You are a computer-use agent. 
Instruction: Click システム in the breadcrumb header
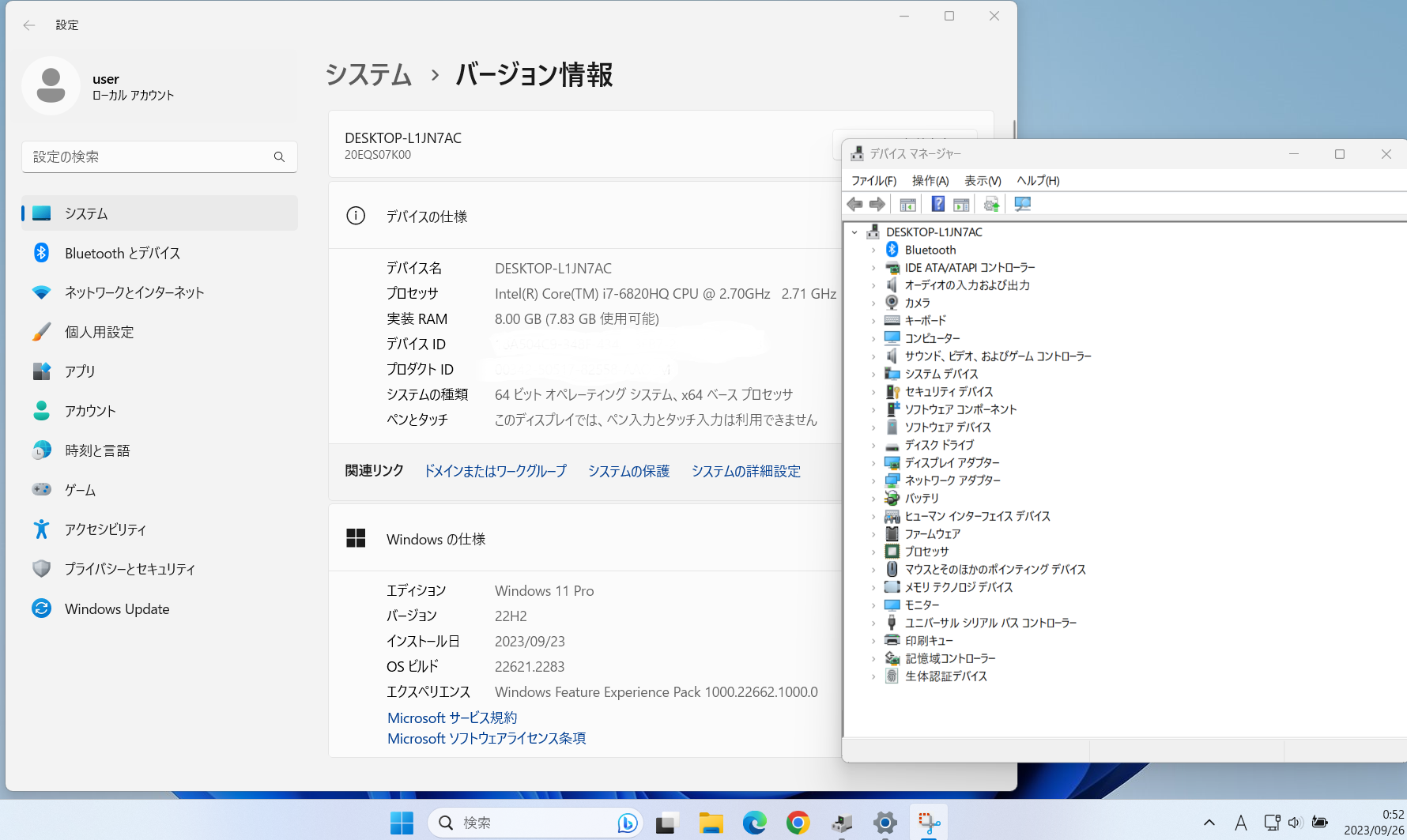(x=368, y=74)
